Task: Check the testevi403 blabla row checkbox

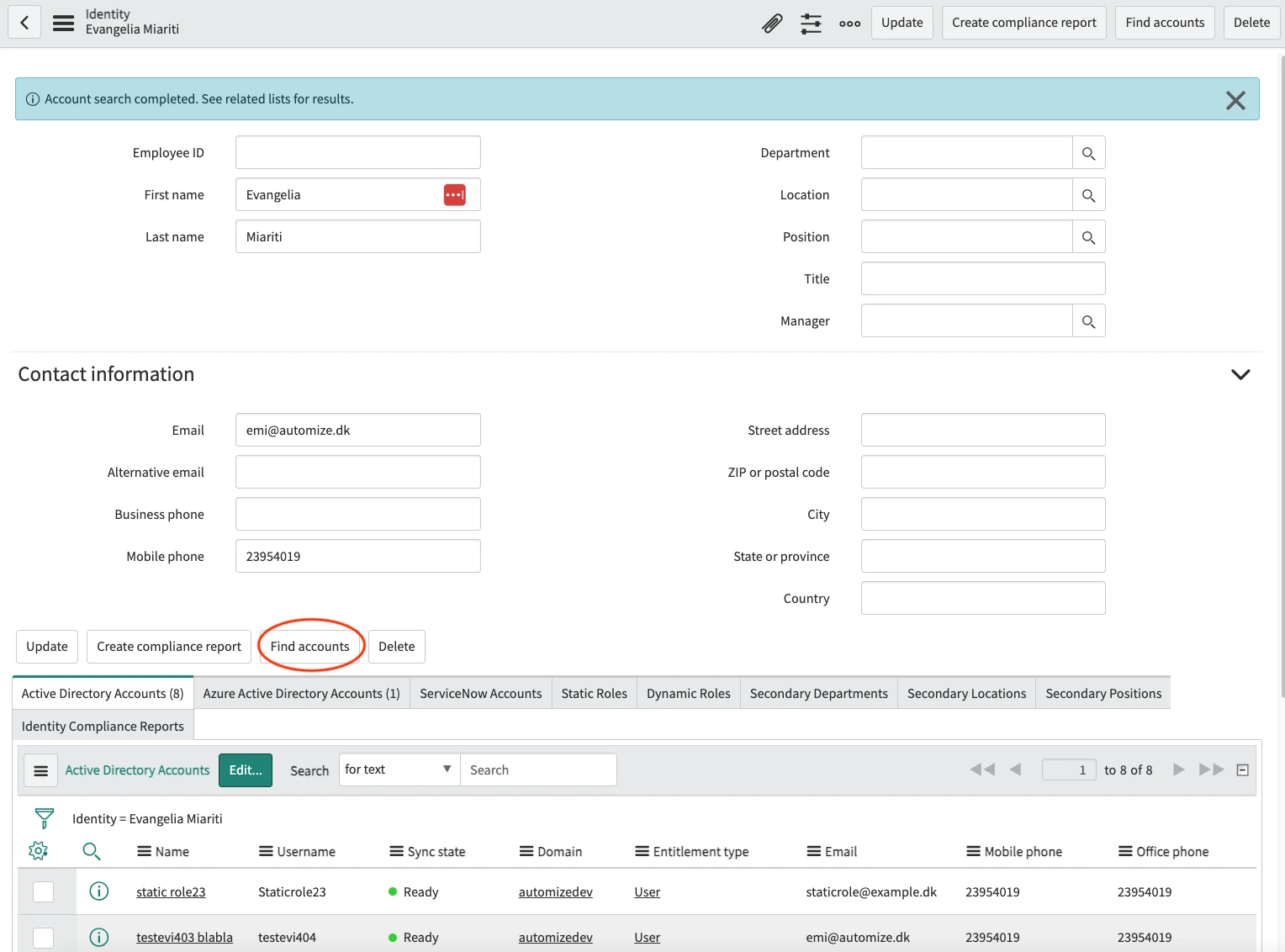Action: (43, 937)
